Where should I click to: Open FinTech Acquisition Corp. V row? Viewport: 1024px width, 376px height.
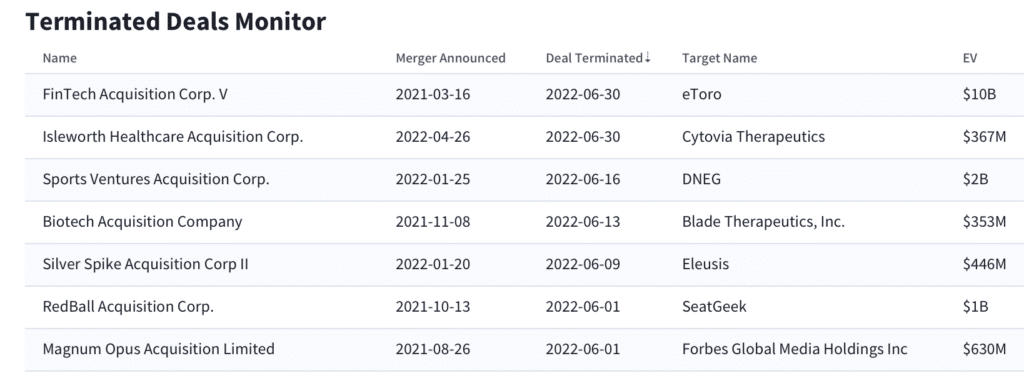click(x=524, y=95)
